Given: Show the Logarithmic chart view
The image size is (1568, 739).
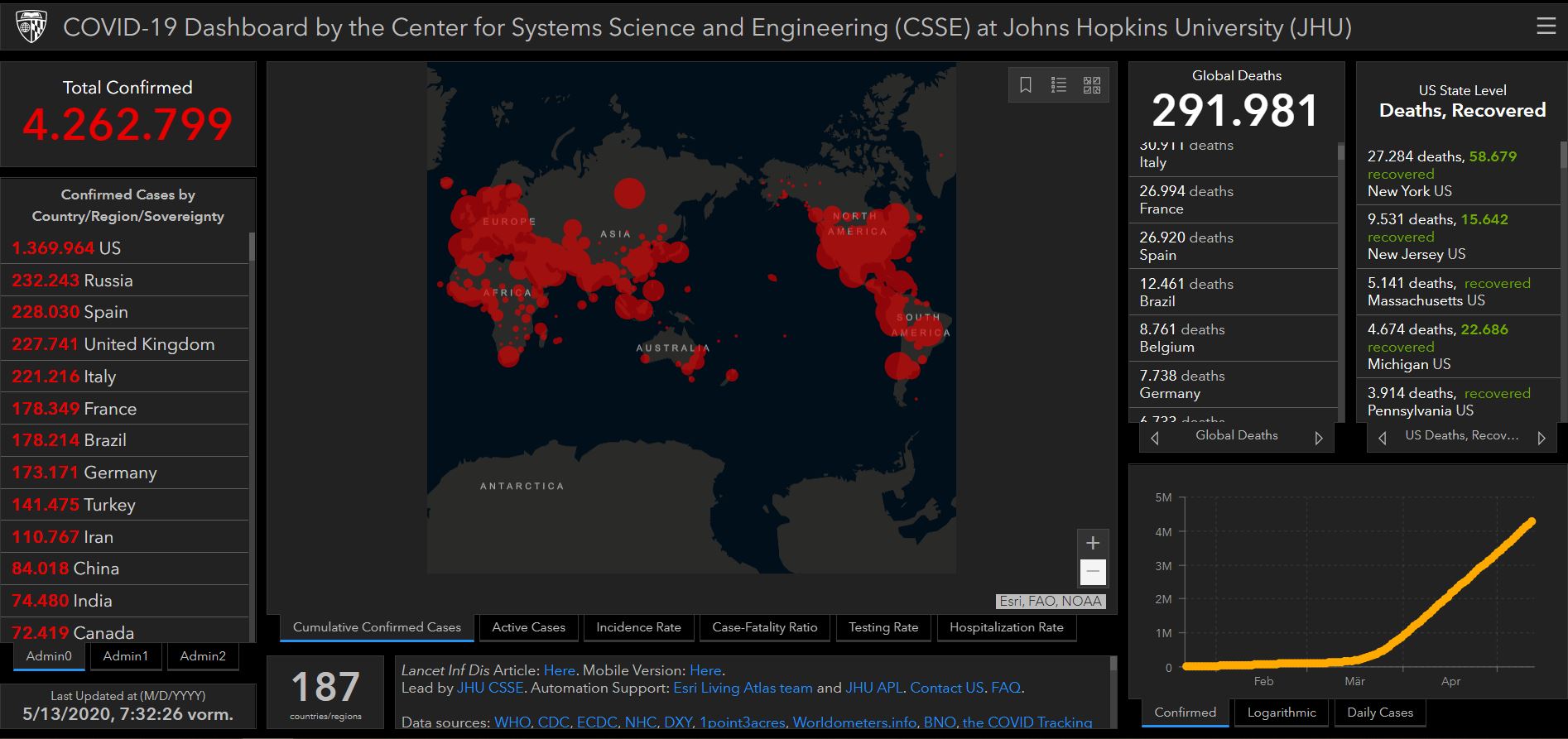Looking at the screenshot, I should pos(1281,713).
